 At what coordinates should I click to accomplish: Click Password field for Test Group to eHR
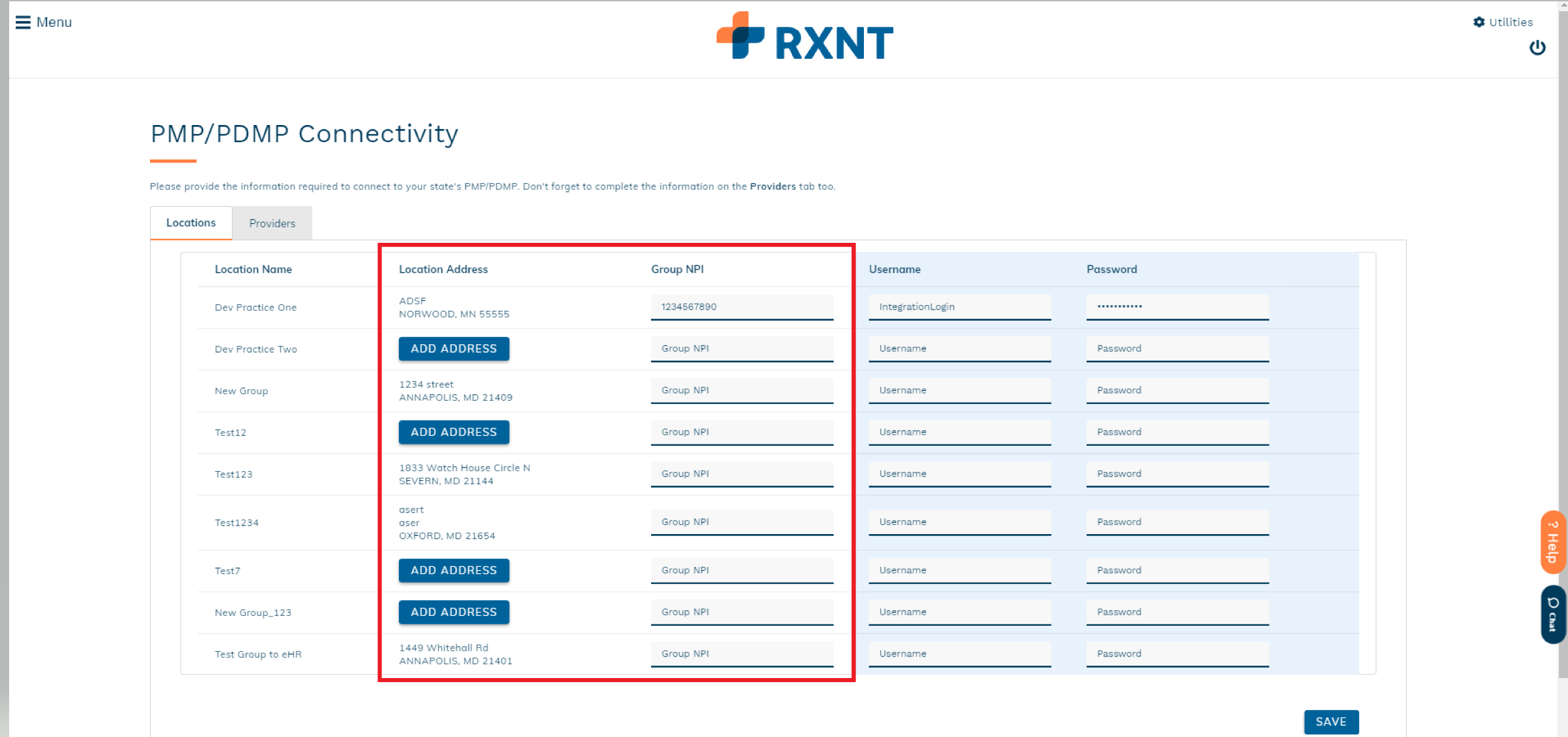click(x=1177, y=654)
